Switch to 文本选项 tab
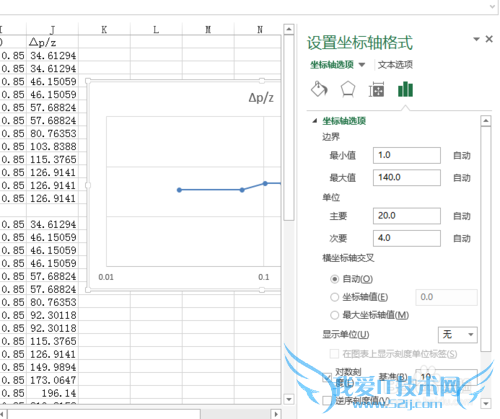This screenshot has width=500, height=419. (395, 65)
